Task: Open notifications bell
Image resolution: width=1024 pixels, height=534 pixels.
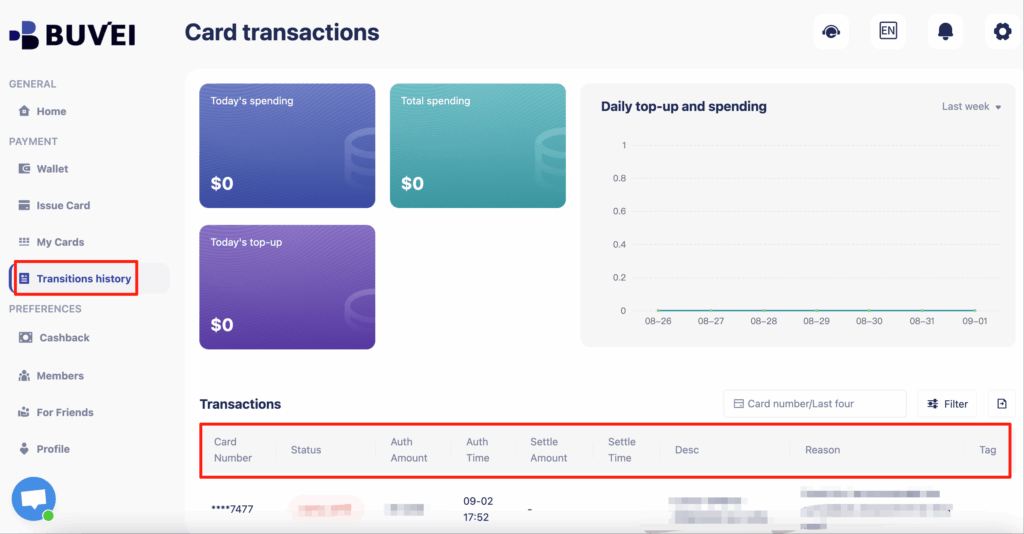Action: (945, 31)
